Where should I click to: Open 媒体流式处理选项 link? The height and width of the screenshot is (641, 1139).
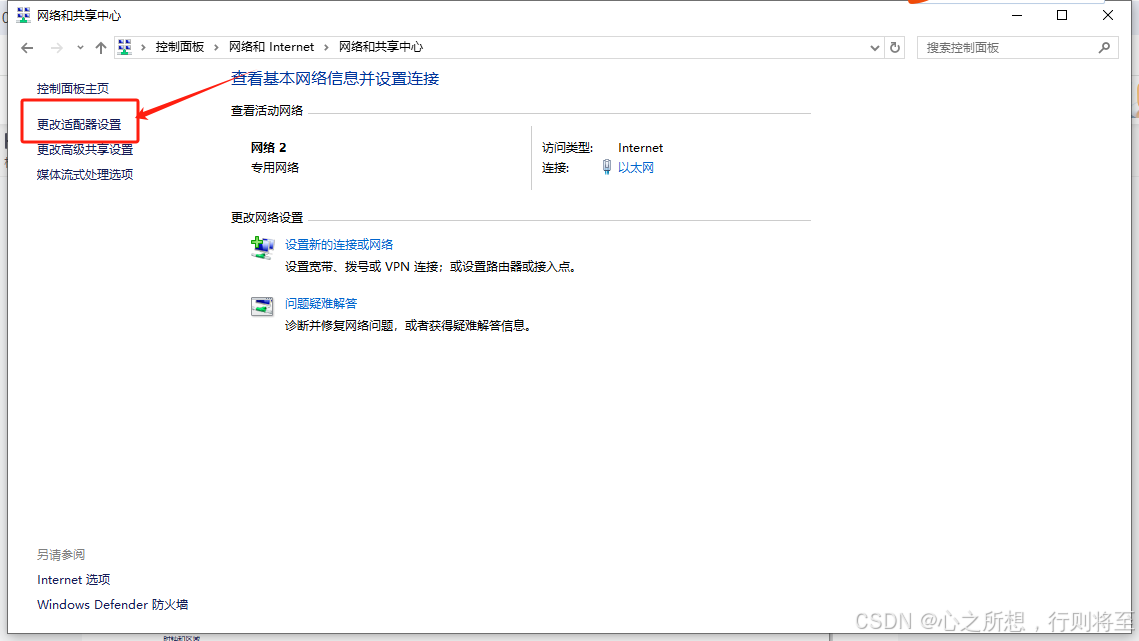point(85,175)
